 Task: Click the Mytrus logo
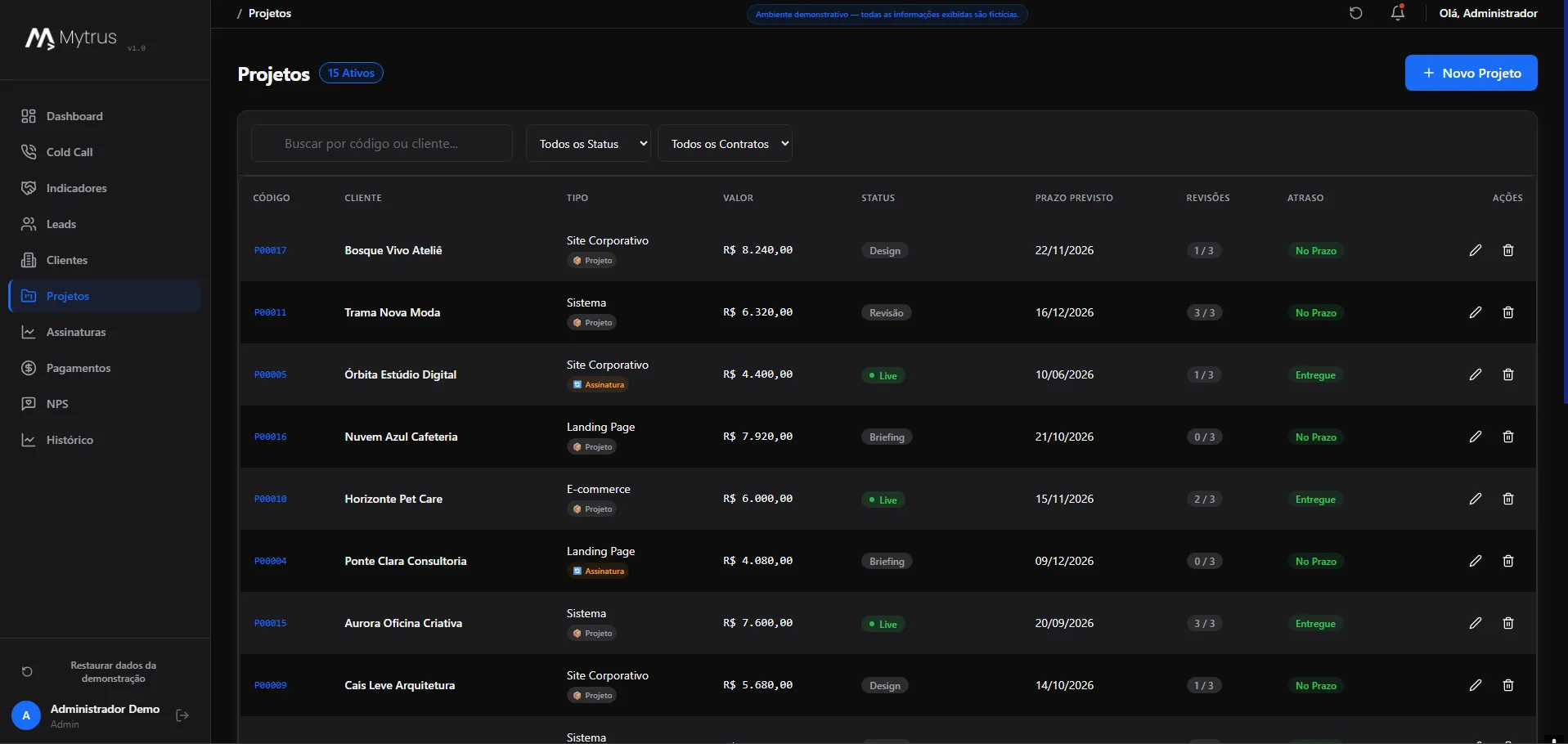72,38
